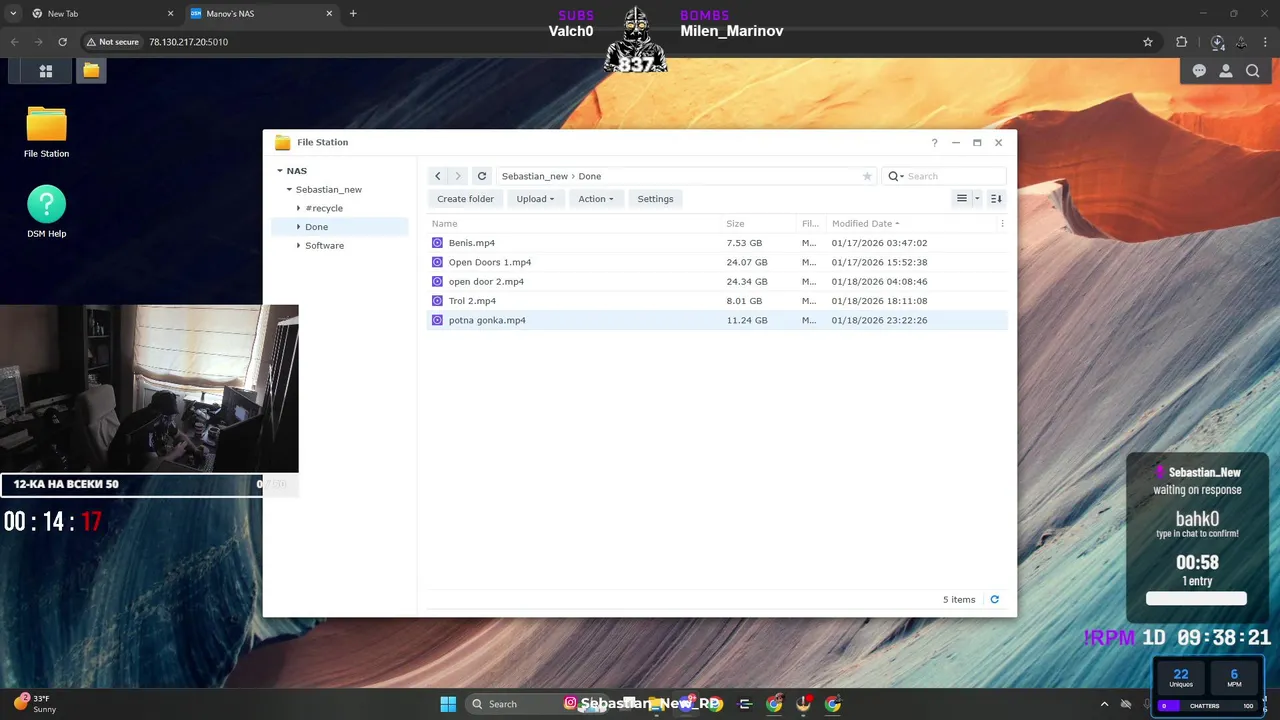Select the #recycle folder in tree
The height and width of the screenshot is (720, 1280).
tap(324, 208)
